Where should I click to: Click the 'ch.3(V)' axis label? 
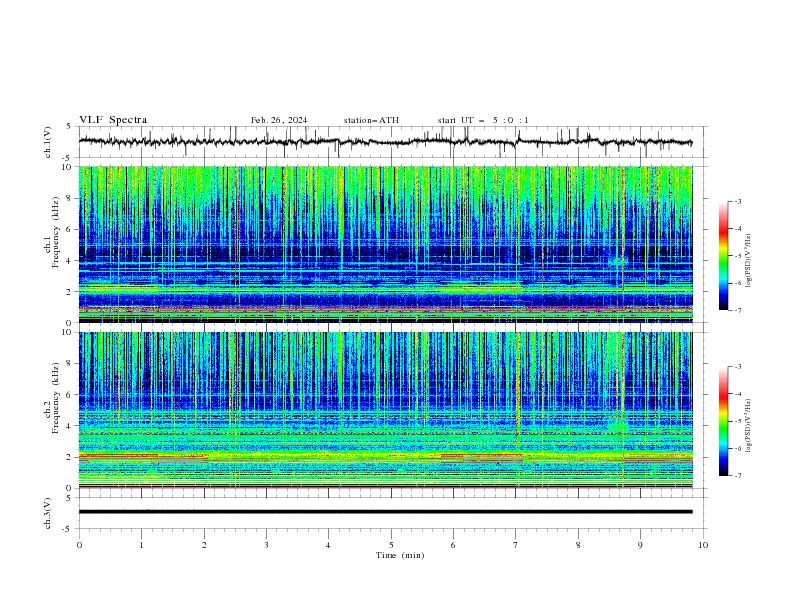click(x=48, y=513)
